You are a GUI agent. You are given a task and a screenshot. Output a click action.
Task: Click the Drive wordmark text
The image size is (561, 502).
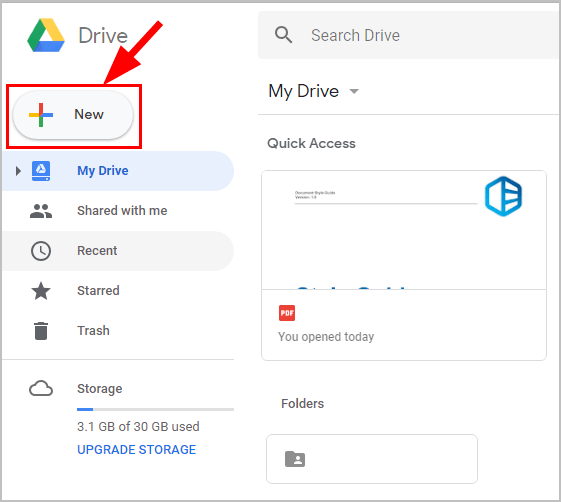(x=103, y=35)
